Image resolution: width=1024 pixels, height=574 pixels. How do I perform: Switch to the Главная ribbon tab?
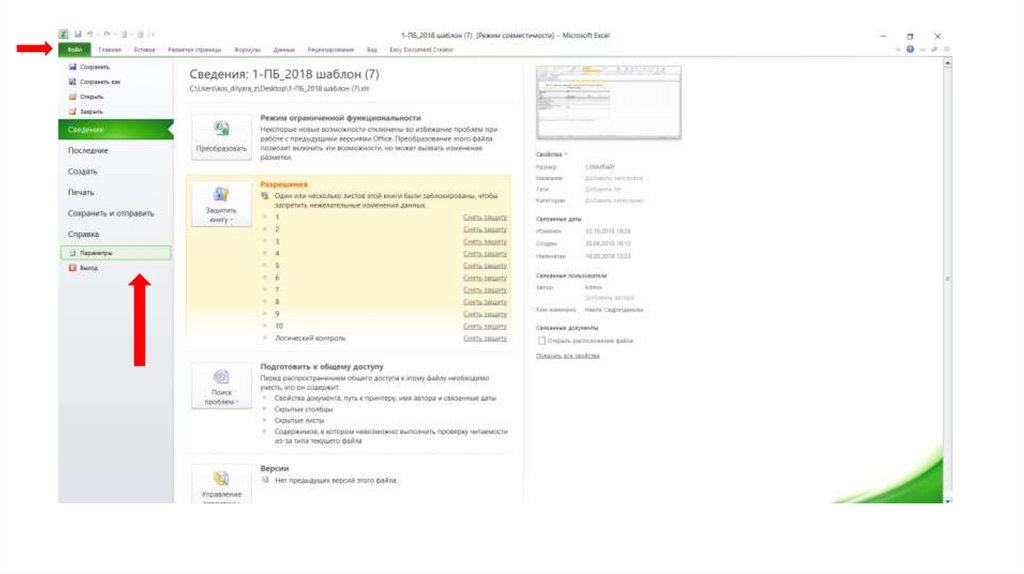(110, 50)
